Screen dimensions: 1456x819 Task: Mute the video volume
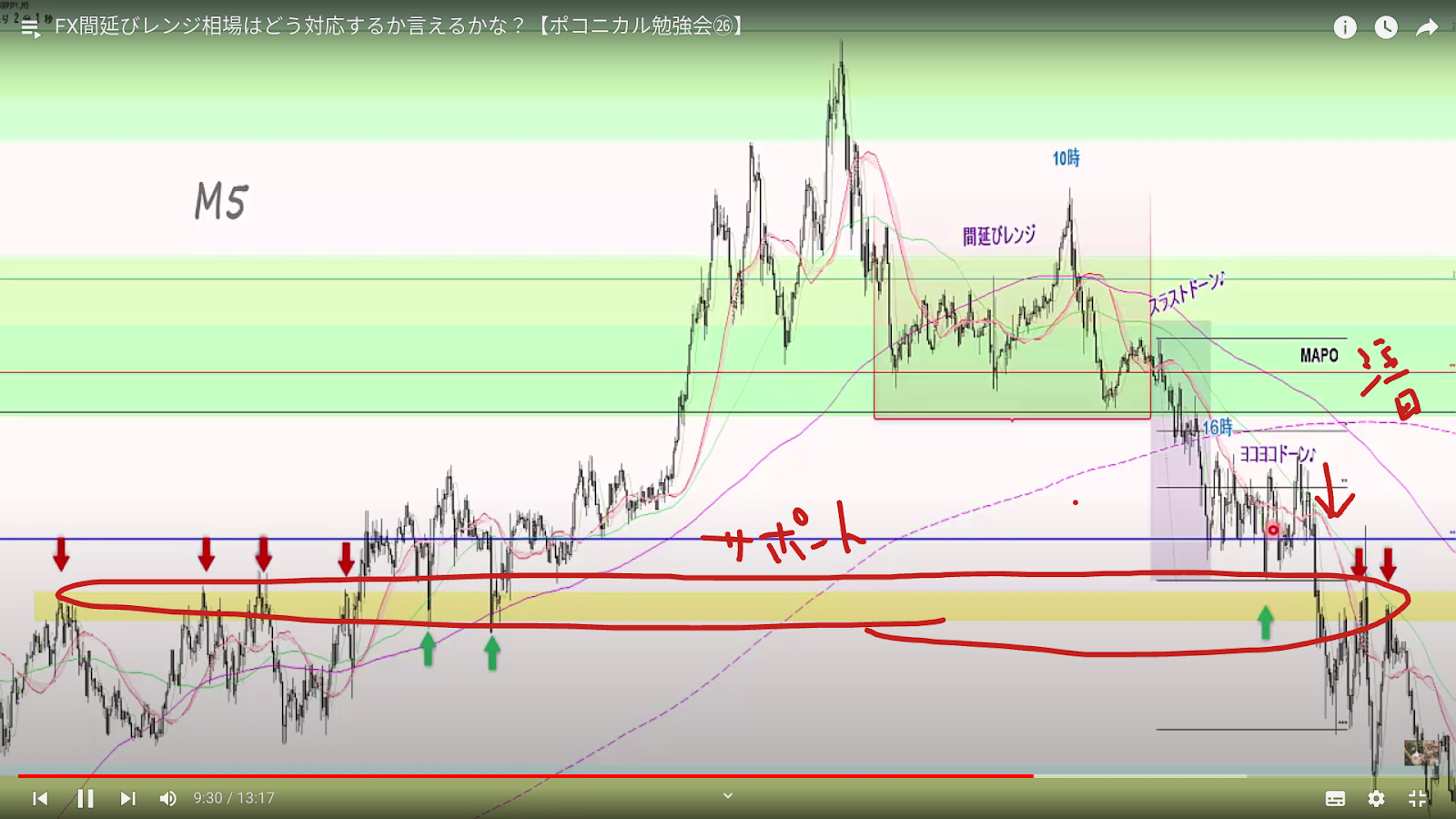[x=167, y=798]
